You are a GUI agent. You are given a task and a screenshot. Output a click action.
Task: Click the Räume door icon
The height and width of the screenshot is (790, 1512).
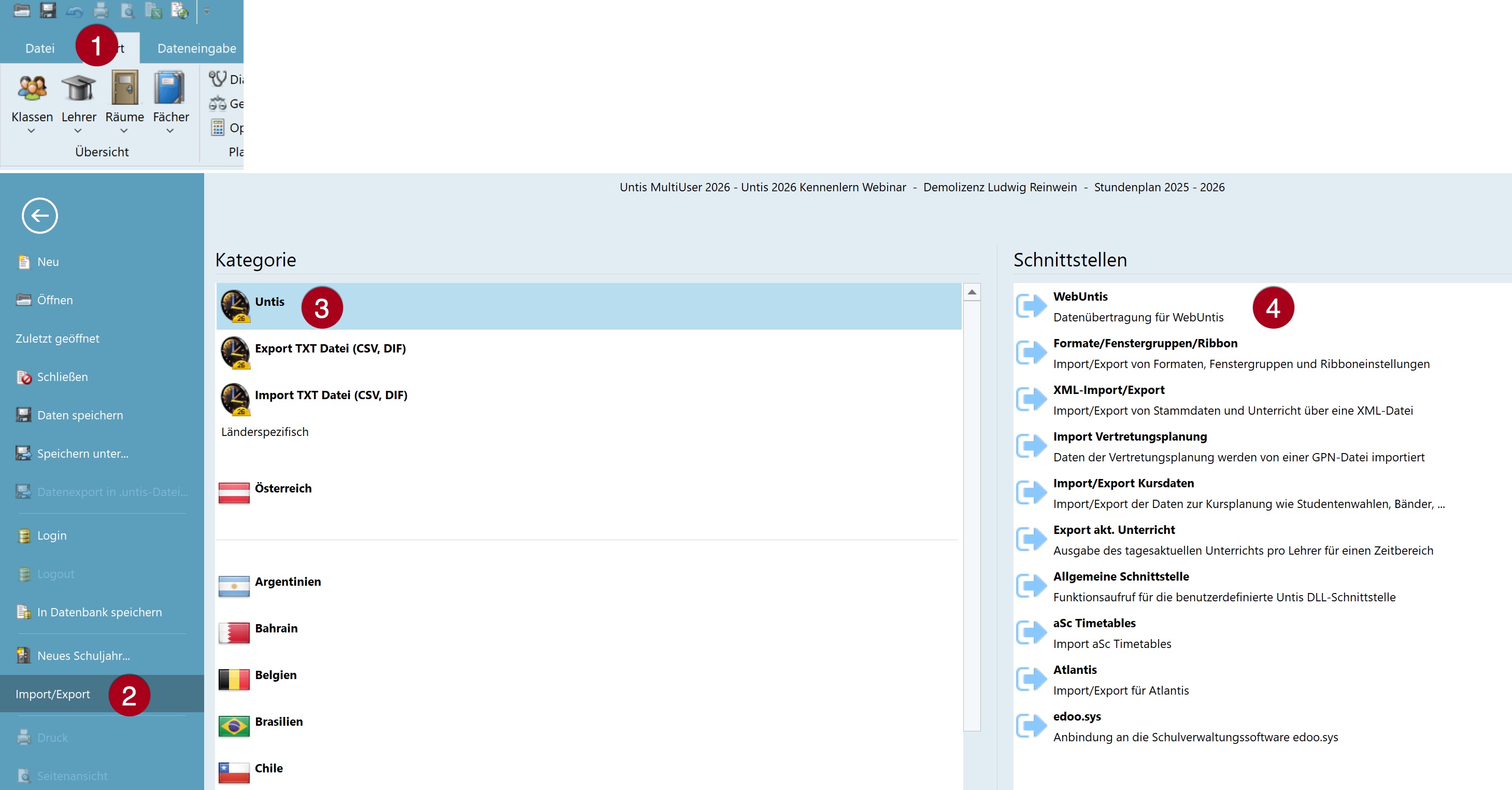pos(124,88)
